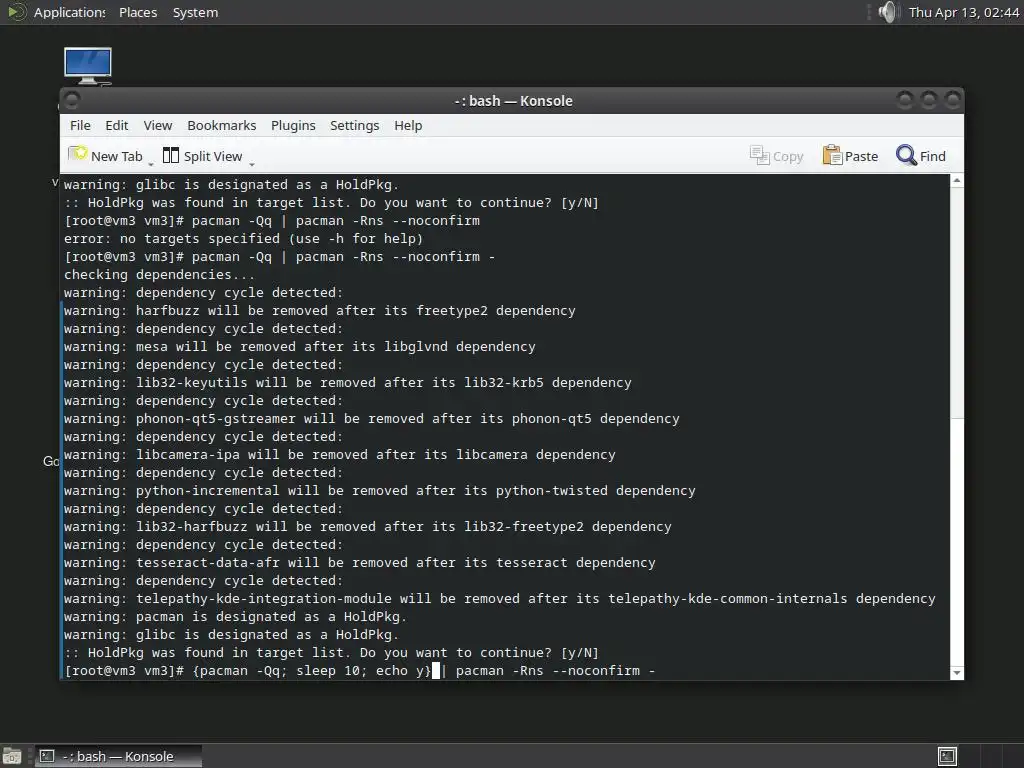Expand the Split View dropdown arrow
Viewport: 1024px width, 768px height.
pyautogui.click(x=251, y=163)
